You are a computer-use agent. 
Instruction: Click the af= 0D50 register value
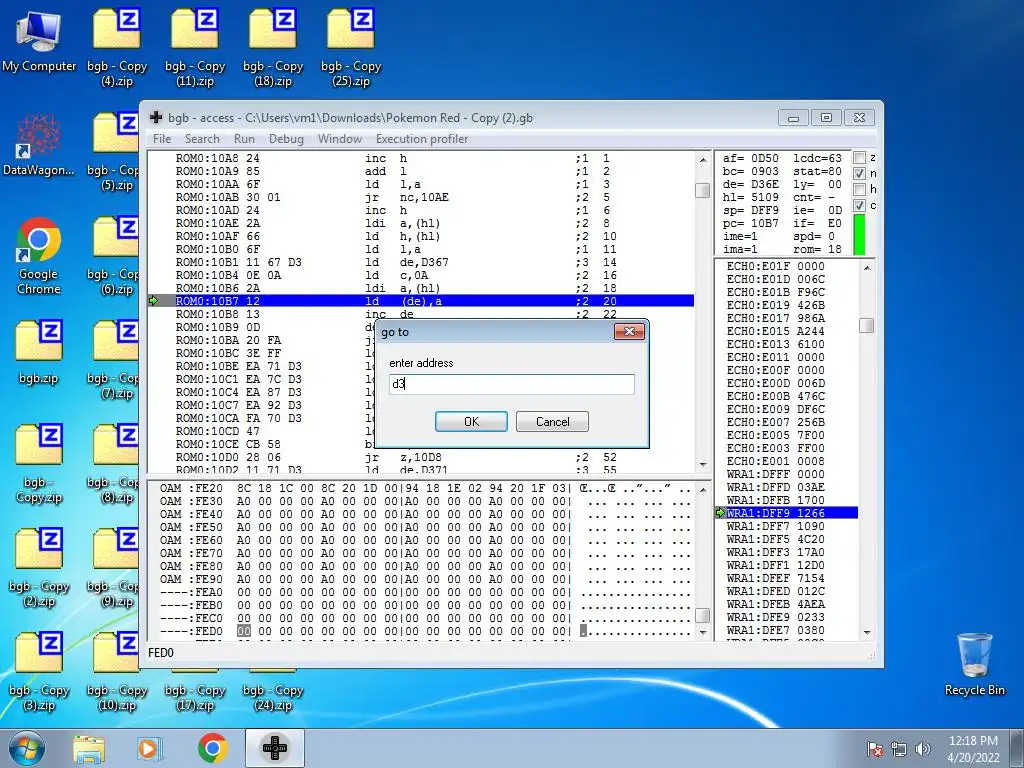pyautogui.click(x=750, y=158)
